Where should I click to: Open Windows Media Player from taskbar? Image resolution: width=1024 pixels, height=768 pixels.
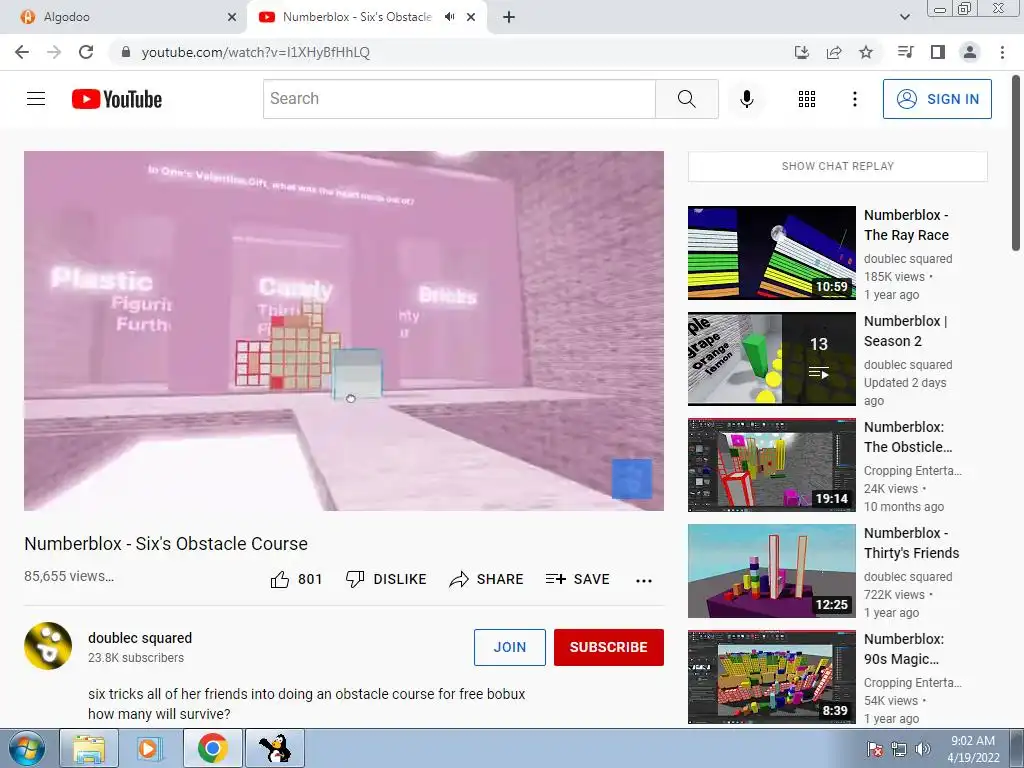click(x=150, y=748)
